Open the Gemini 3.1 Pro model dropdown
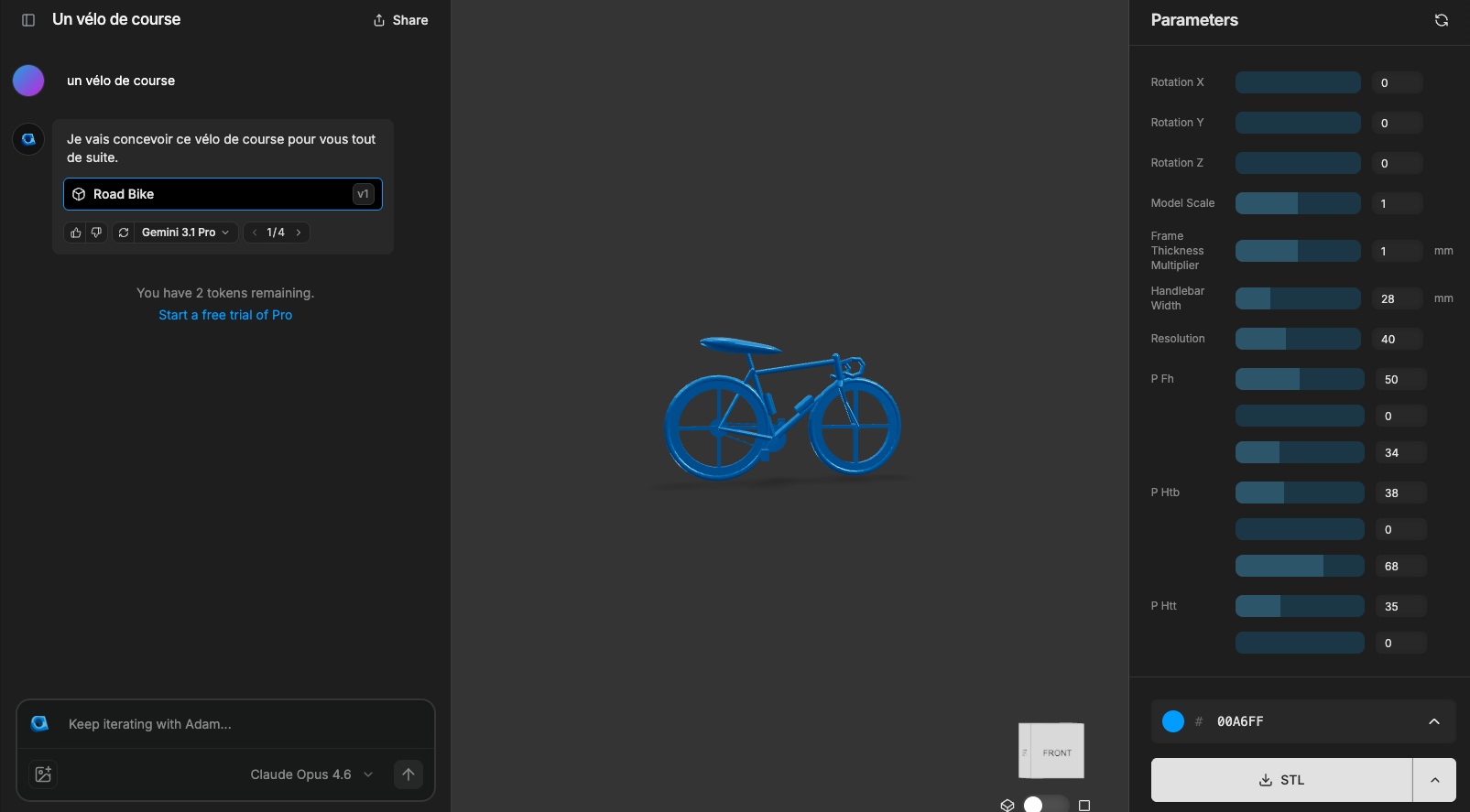This screenshot has width=1470, height=812. click(186, 233)
